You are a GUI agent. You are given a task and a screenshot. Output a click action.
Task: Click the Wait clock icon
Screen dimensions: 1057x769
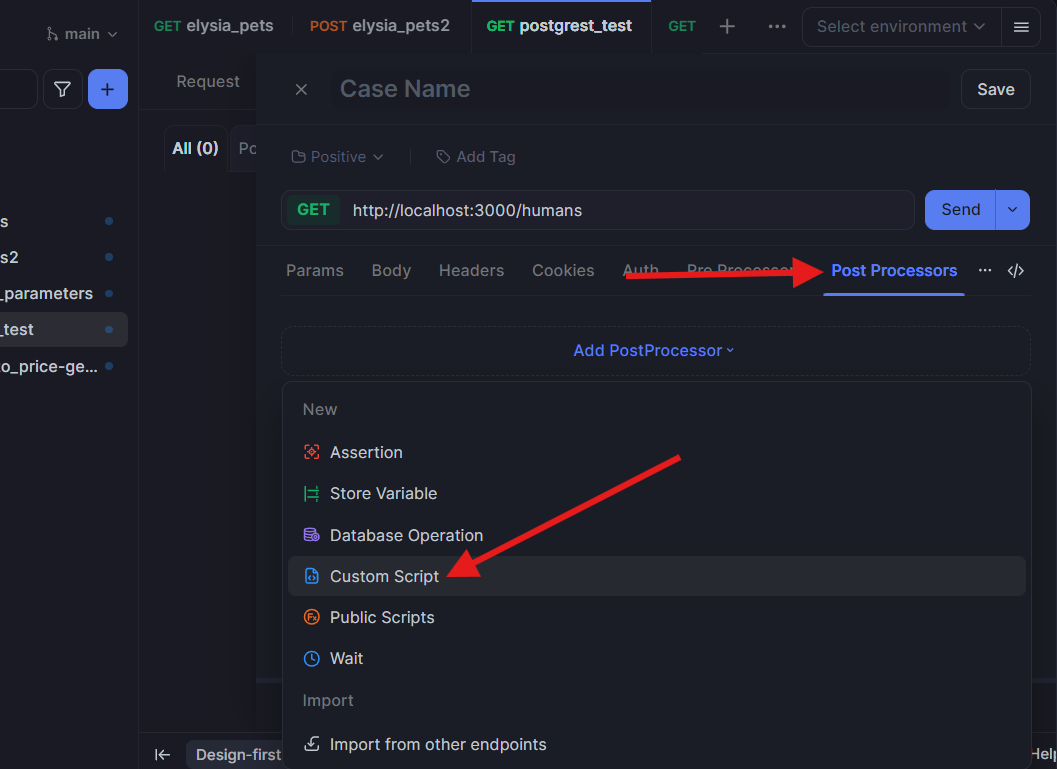(311, 658)
